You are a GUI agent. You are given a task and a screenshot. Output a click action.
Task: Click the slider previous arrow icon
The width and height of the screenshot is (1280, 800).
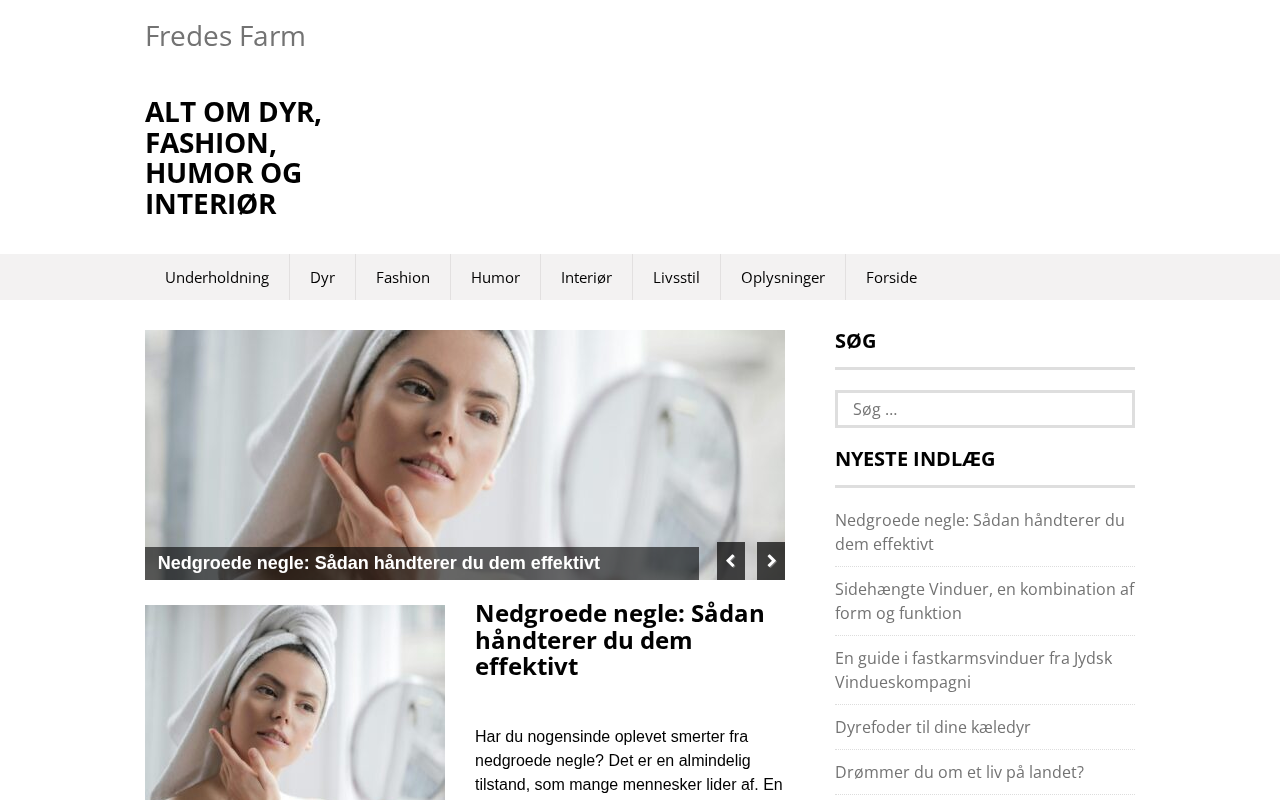tap(731, 561)
